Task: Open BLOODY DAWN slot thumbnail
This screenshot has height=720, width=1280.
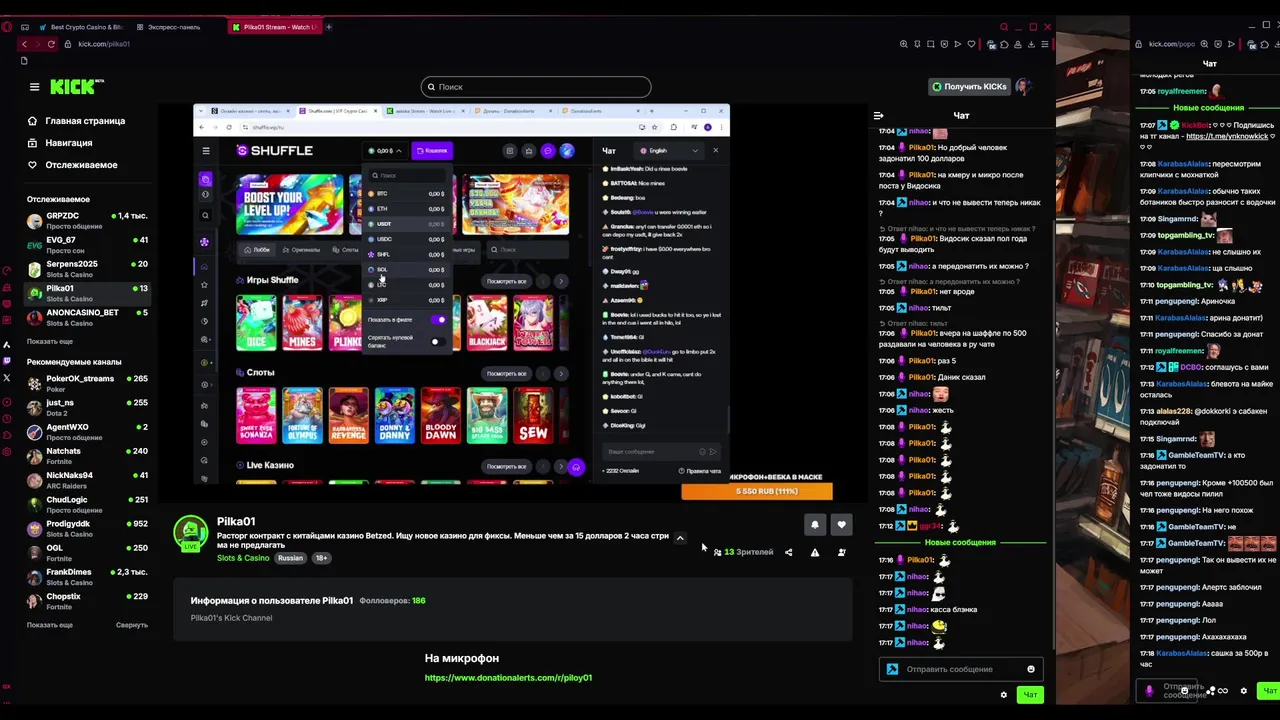Action: pyautogui.click(x=441, y=415)
